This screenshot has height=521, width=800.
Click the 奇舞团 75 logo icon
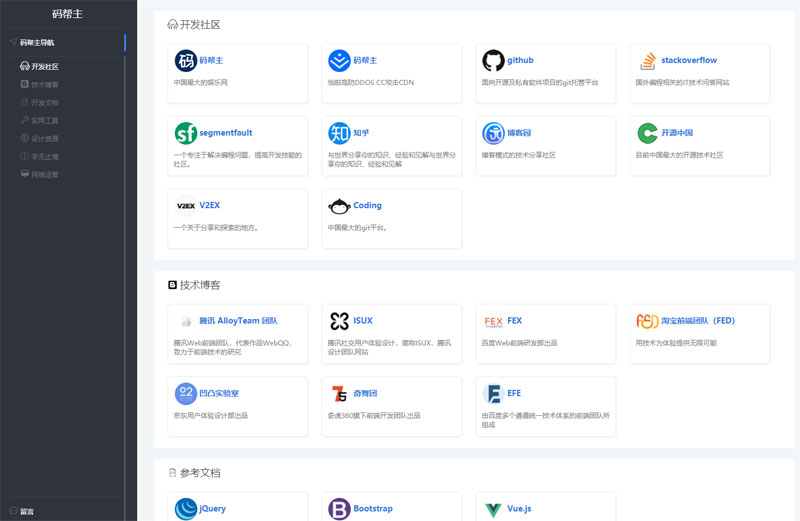339,393
